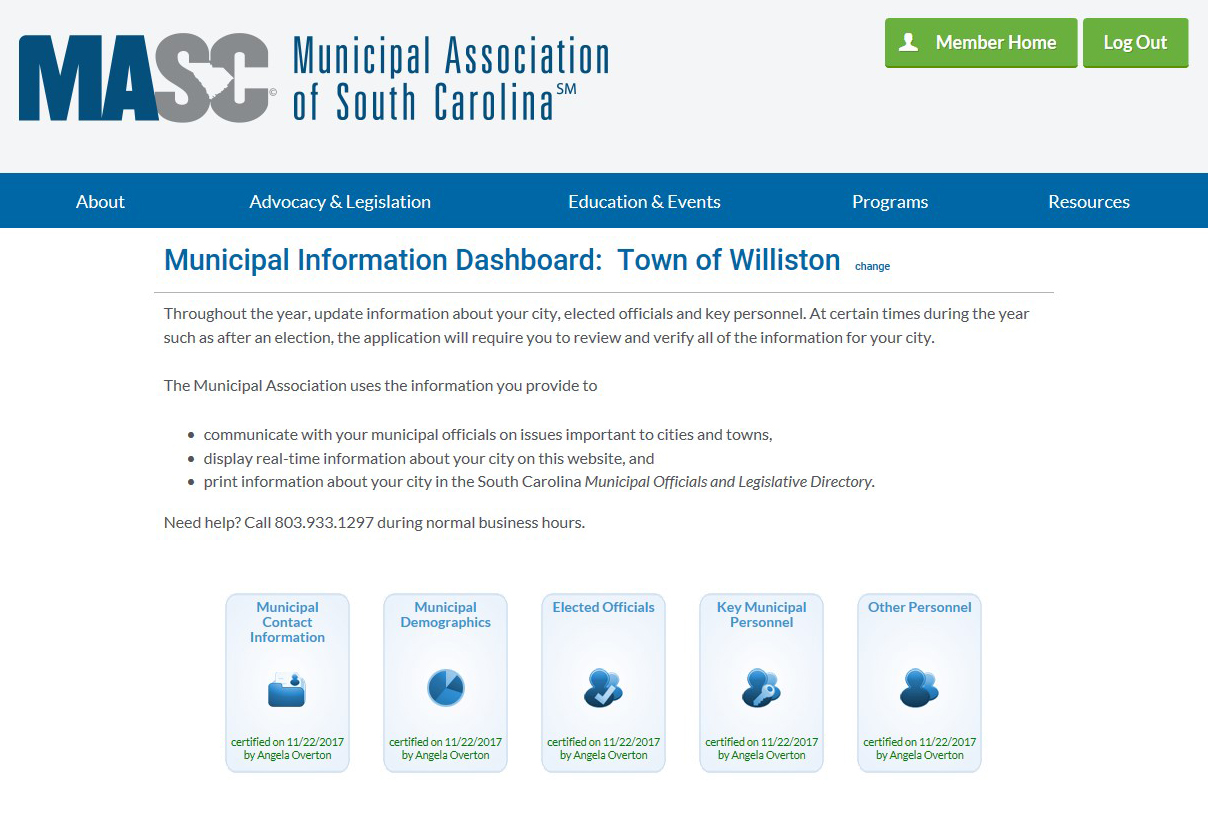This screenshot has height=828, width=1208.
Task: Open the Municipal Demographics pie chart icon
Action: pyautogui.click(x=445, y=688)
